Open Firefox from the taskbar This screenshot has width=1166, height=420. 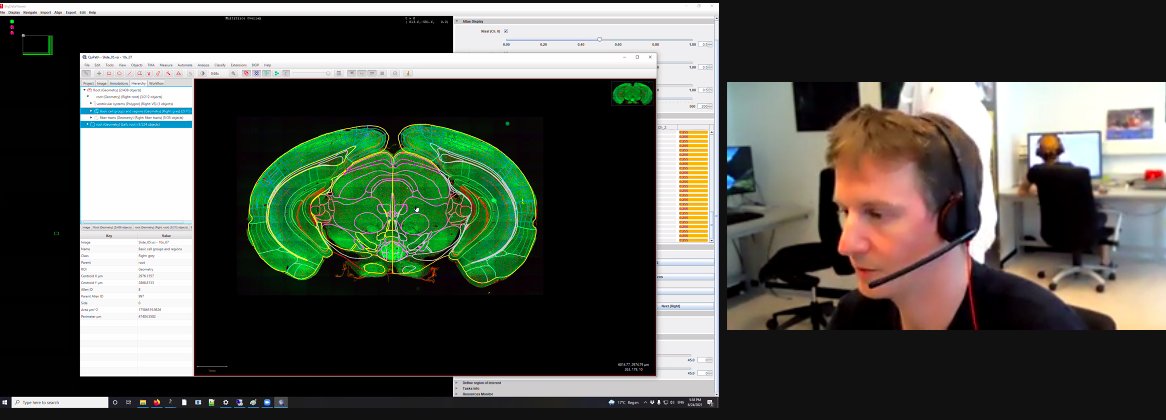[156, 402]
